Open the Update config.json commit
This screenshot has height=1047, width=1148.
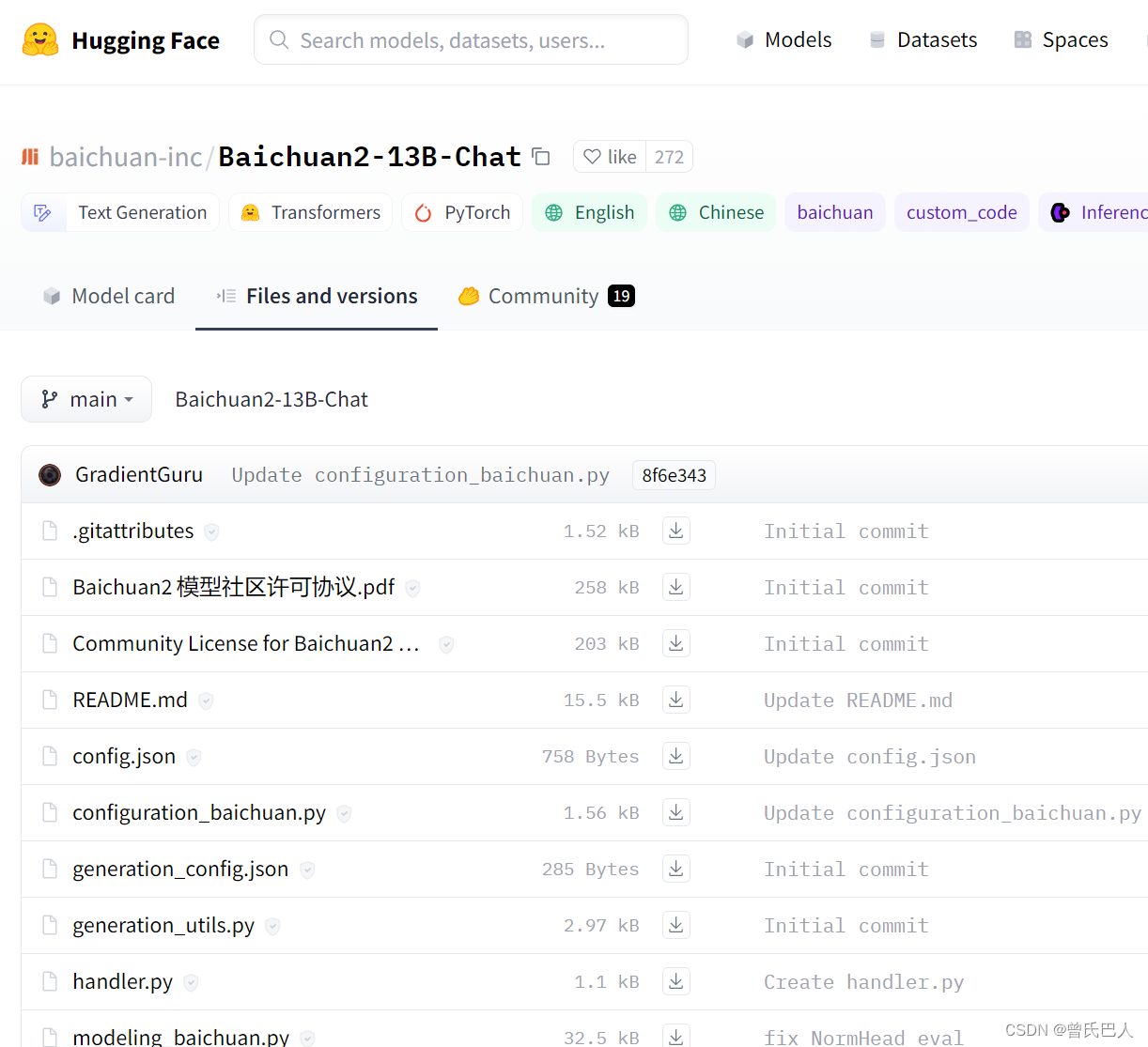pos(870,757)
